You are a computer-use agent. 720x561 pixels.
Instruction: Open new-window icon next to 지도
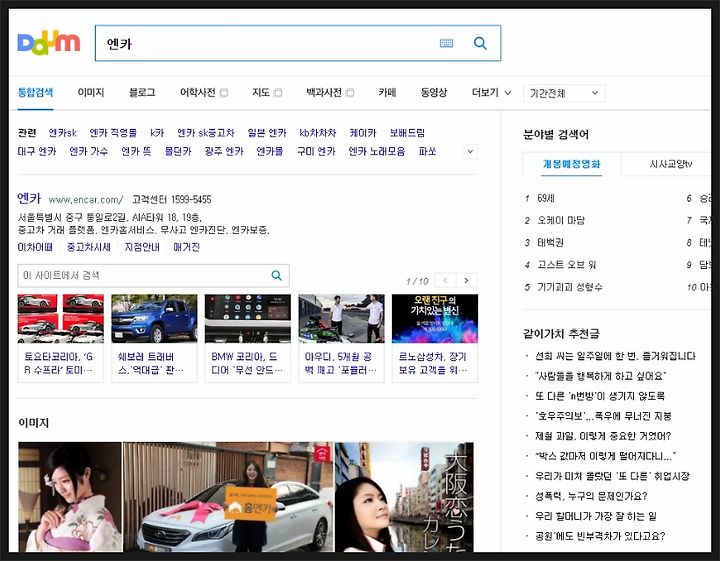click(x=278, y=93)
